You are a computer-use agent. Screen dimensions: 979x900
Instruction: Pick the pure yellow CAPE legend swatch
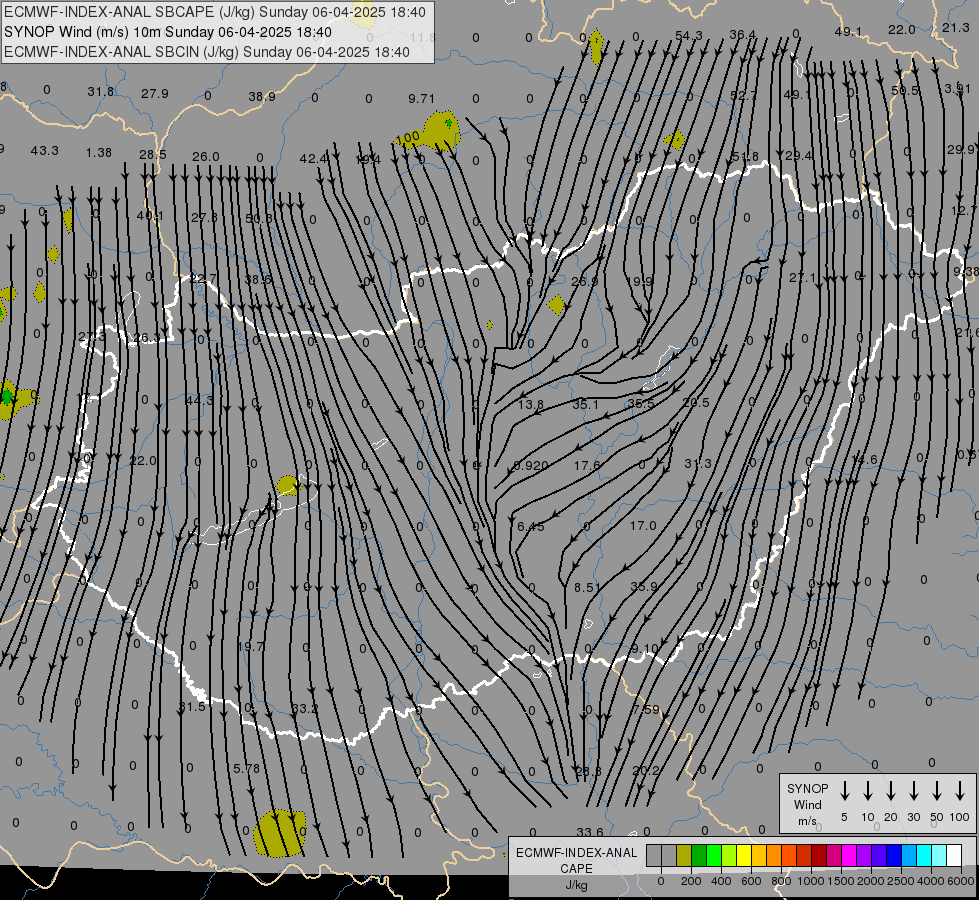(744, 856)
